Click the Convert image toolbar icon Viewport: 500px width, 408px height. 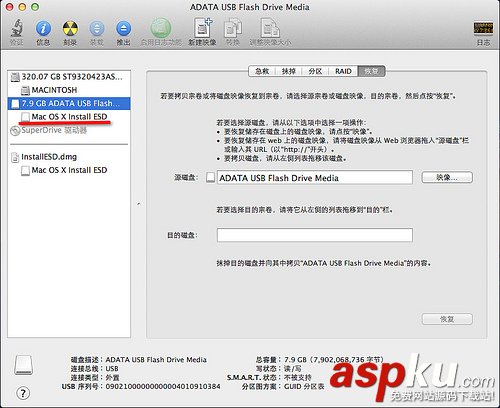coord(233,28)
